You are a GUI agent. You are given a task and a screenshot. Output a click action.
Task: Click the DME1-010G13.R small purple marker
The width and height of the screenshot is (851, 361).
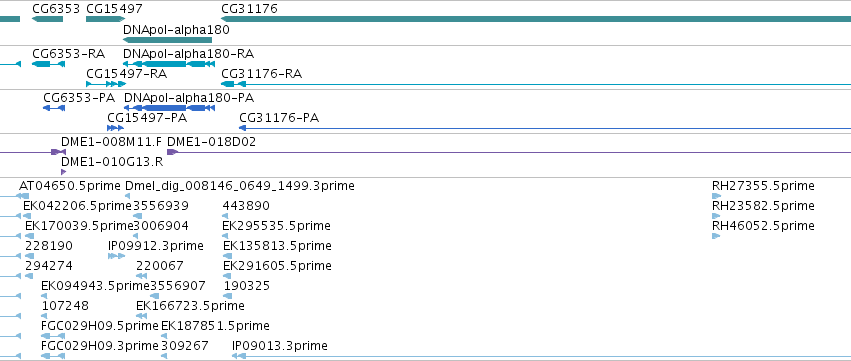(x=63, y=172)
